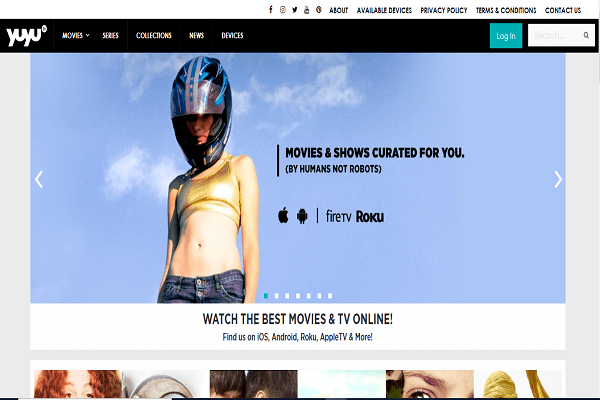The image size is (600, 400).
Task: Select the third carousel slide dot
Action: click(x=287, y=296)
